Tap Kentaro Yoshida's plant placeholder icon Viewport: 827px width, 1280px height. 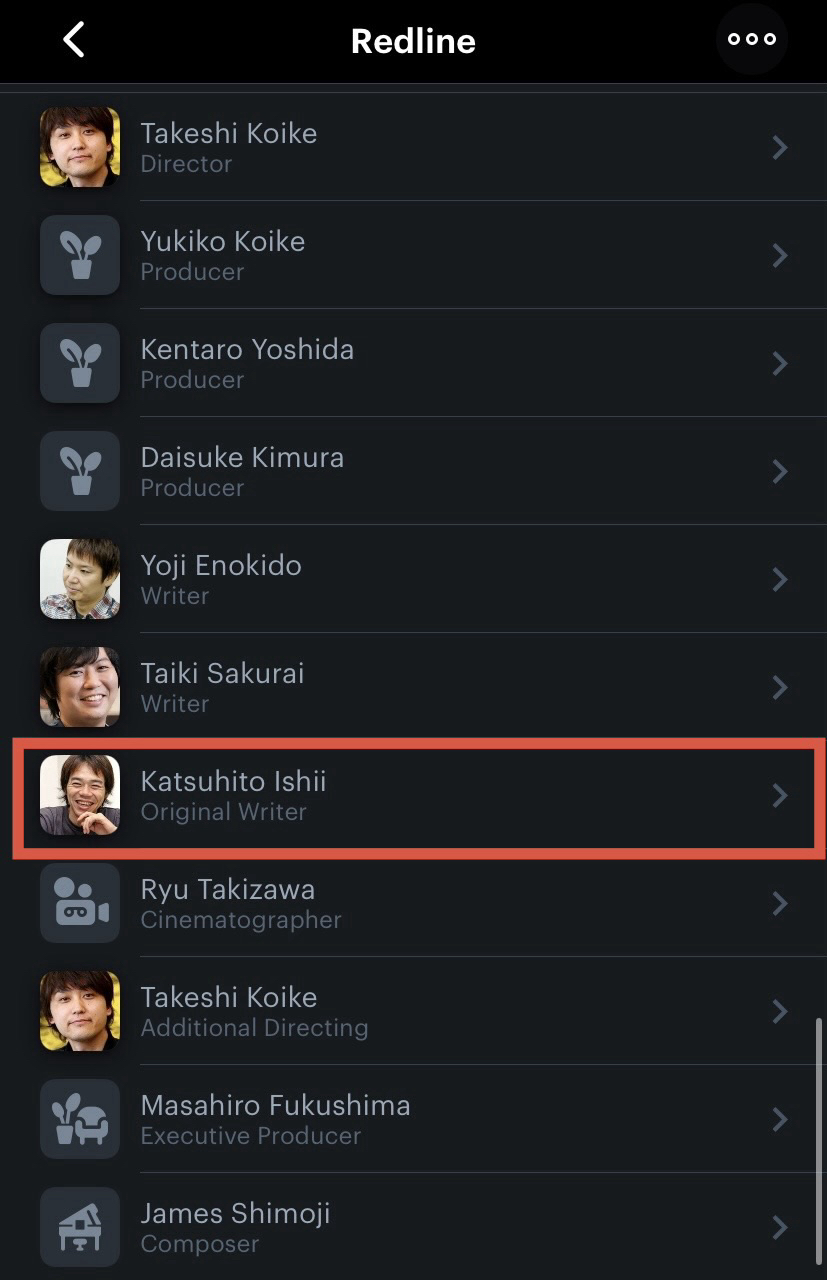[80, 363]
